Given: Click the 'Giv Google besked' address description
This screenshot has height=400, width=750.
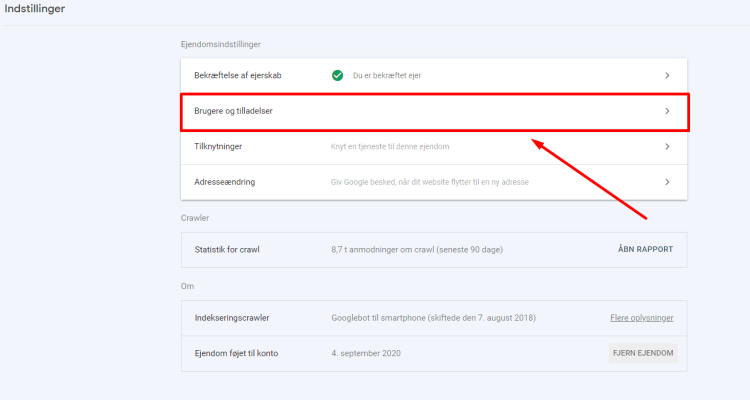Looking at the screenshot, I should (x=429, y=182).
